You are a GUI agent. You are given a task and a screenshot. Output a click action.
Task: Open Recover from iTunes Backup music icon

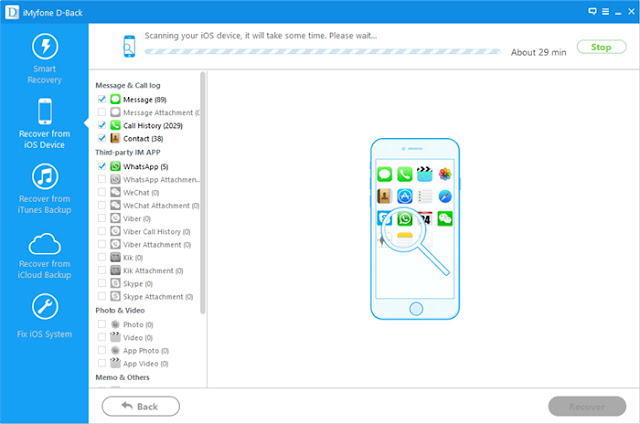click(45, 176)
